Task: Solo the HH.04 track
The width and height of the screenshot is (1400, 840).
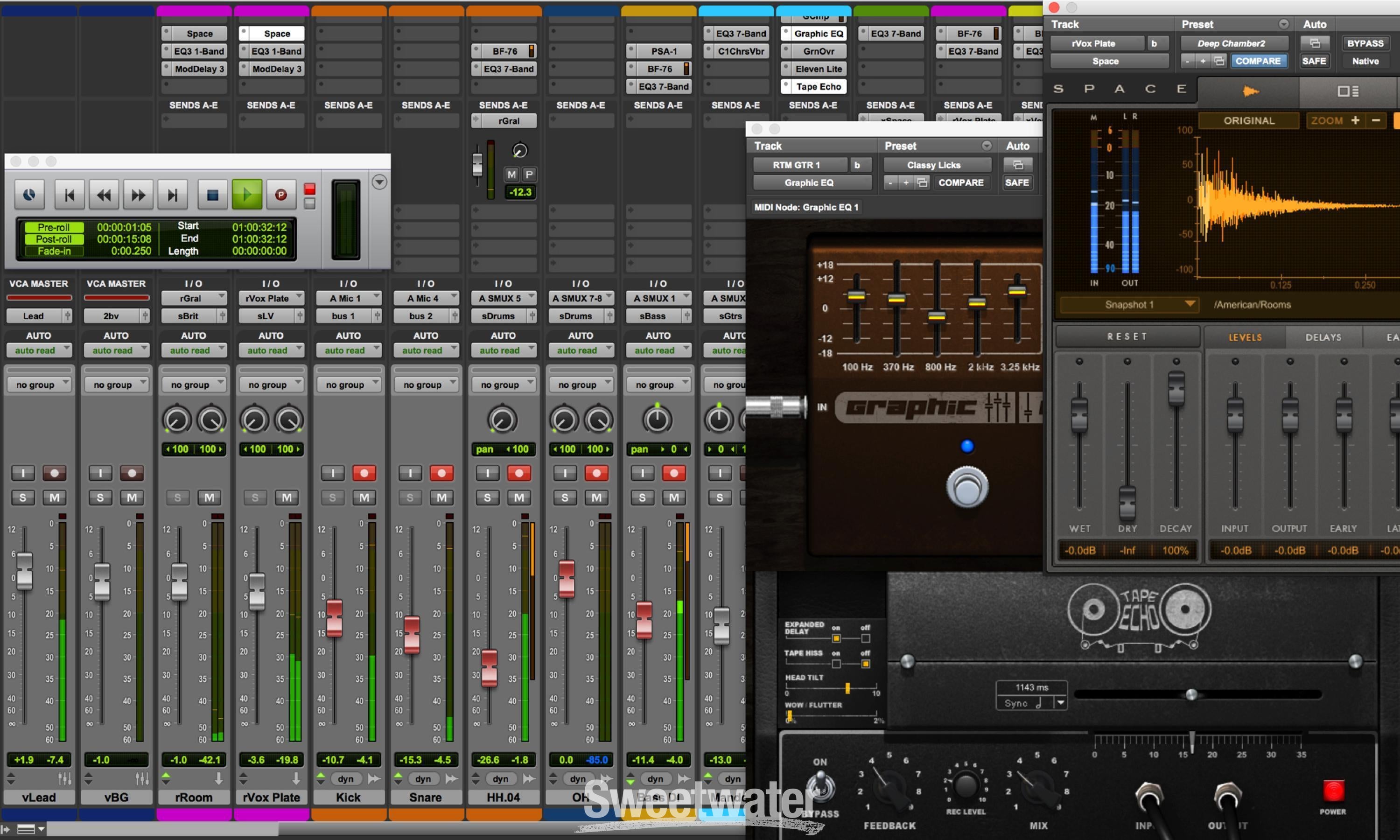Action: pyautogui.click(x=487, y=497)
